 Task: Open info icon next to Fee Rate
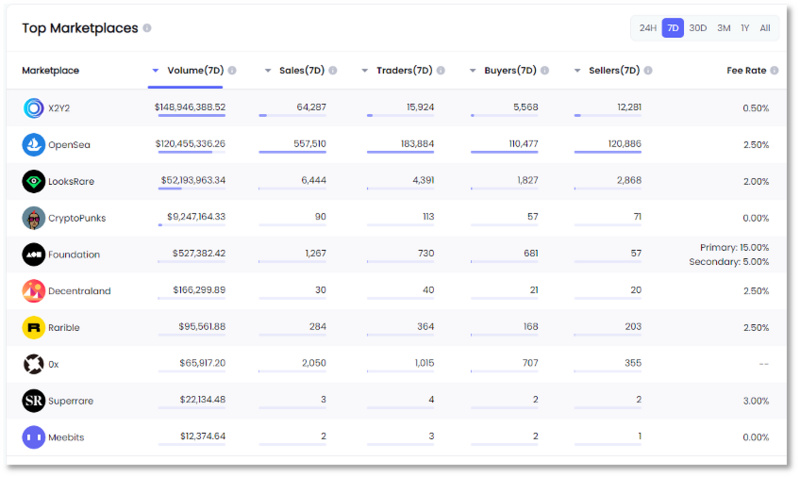point(774,70)
